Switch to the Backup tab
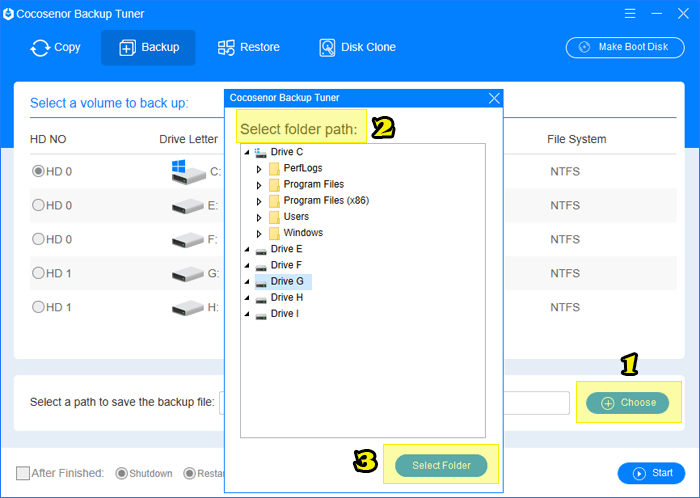700x498 pixels. 148,47
